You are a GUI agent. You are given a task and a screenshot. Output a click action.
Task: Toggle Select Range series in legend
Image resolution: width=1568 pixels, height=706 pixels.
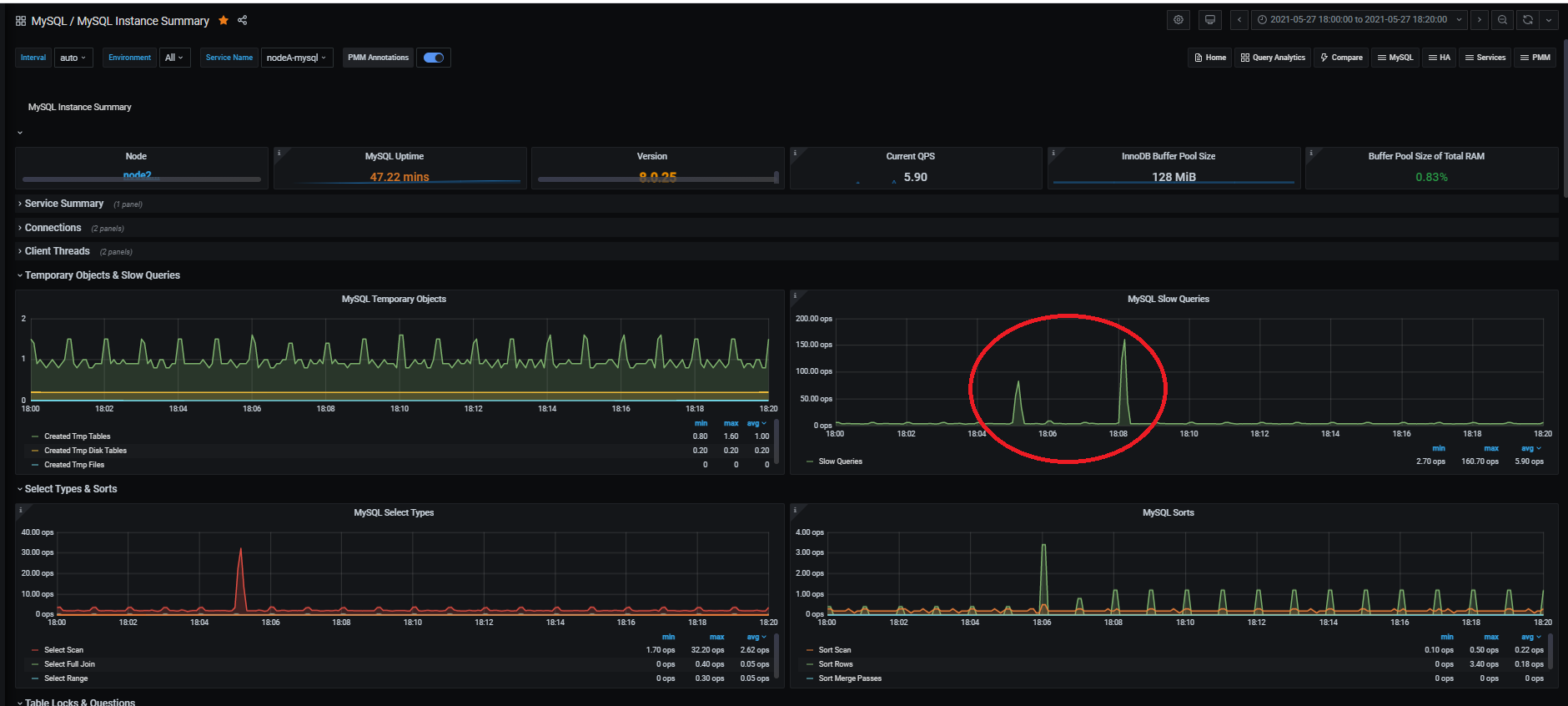(x=66, y=678)
